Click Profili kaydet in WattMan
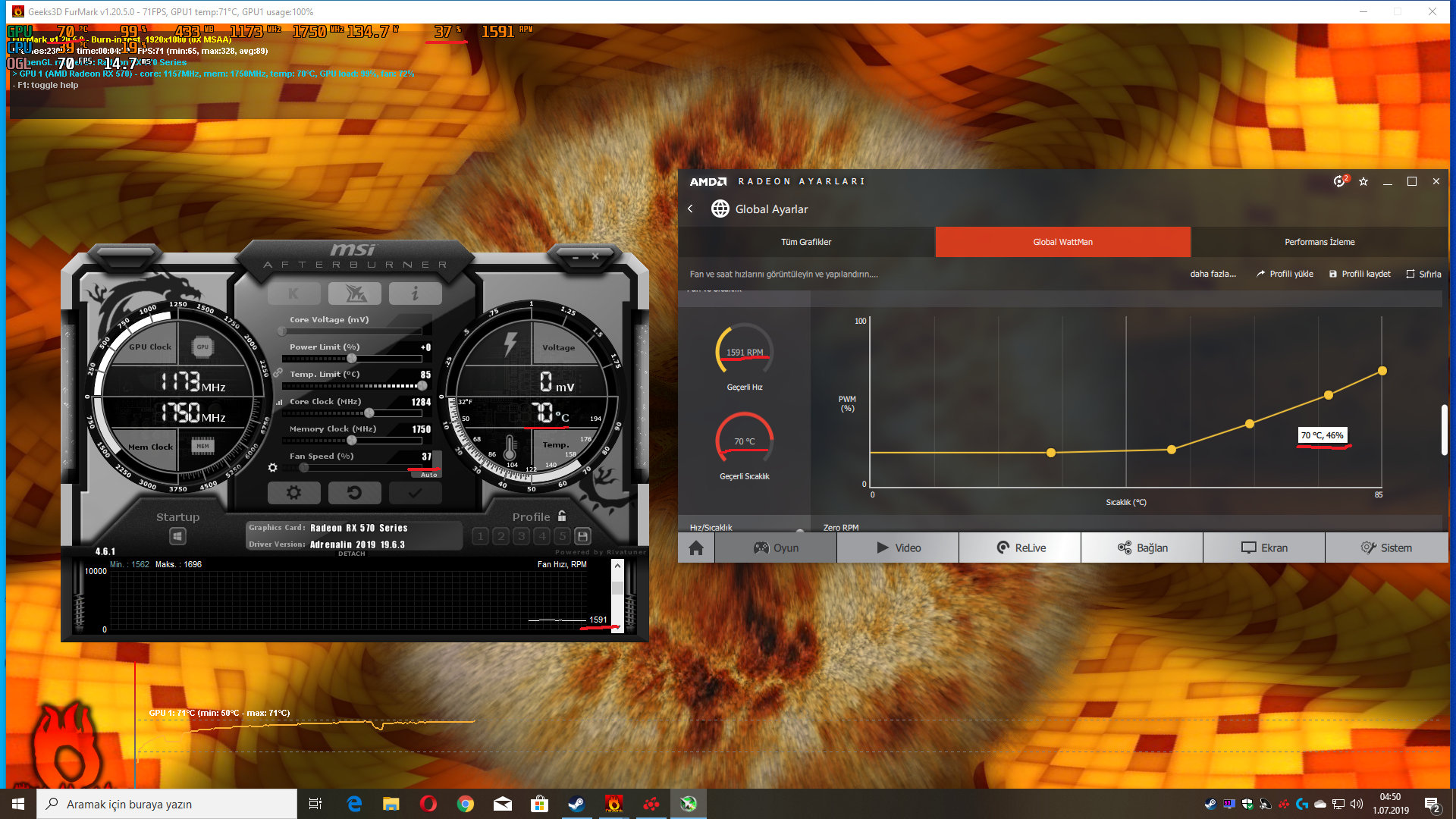The height and width of the screenshot is (819, 1456). [x=1360, y=274]
